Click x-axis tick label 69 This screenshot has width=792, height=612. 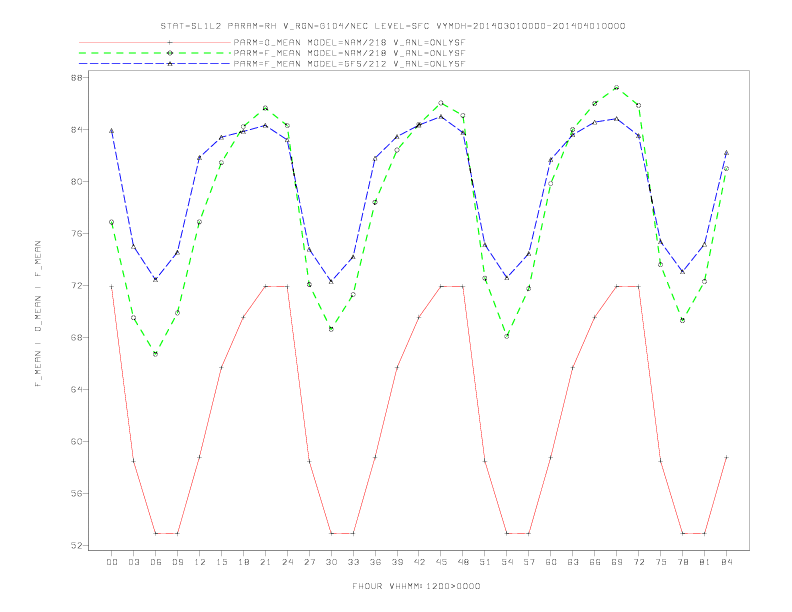pyautogui.click(x=617, y=562)
